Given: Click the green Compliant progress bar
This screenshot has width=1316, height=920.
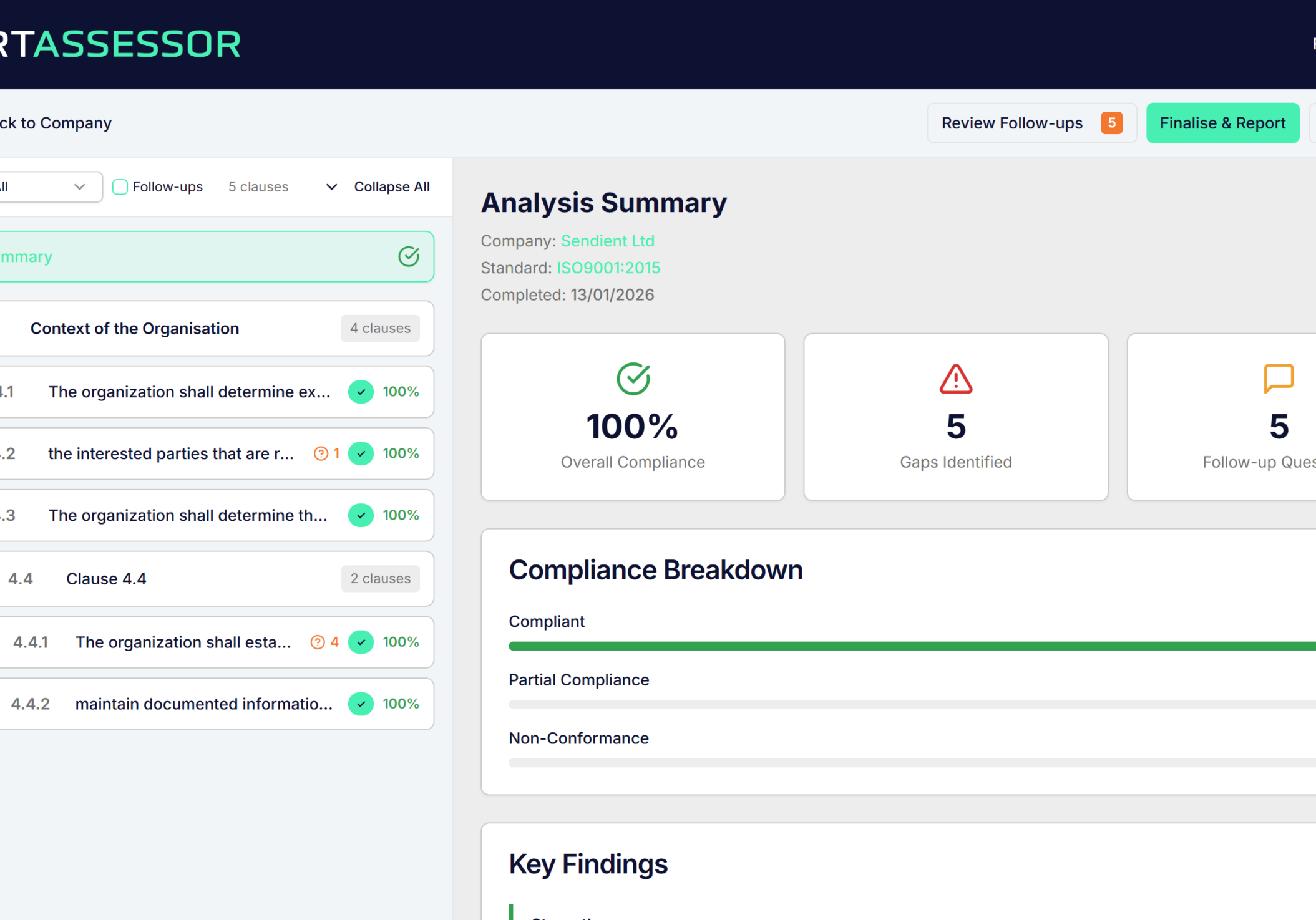Looking at the screenshot, I should pos(911,646).
